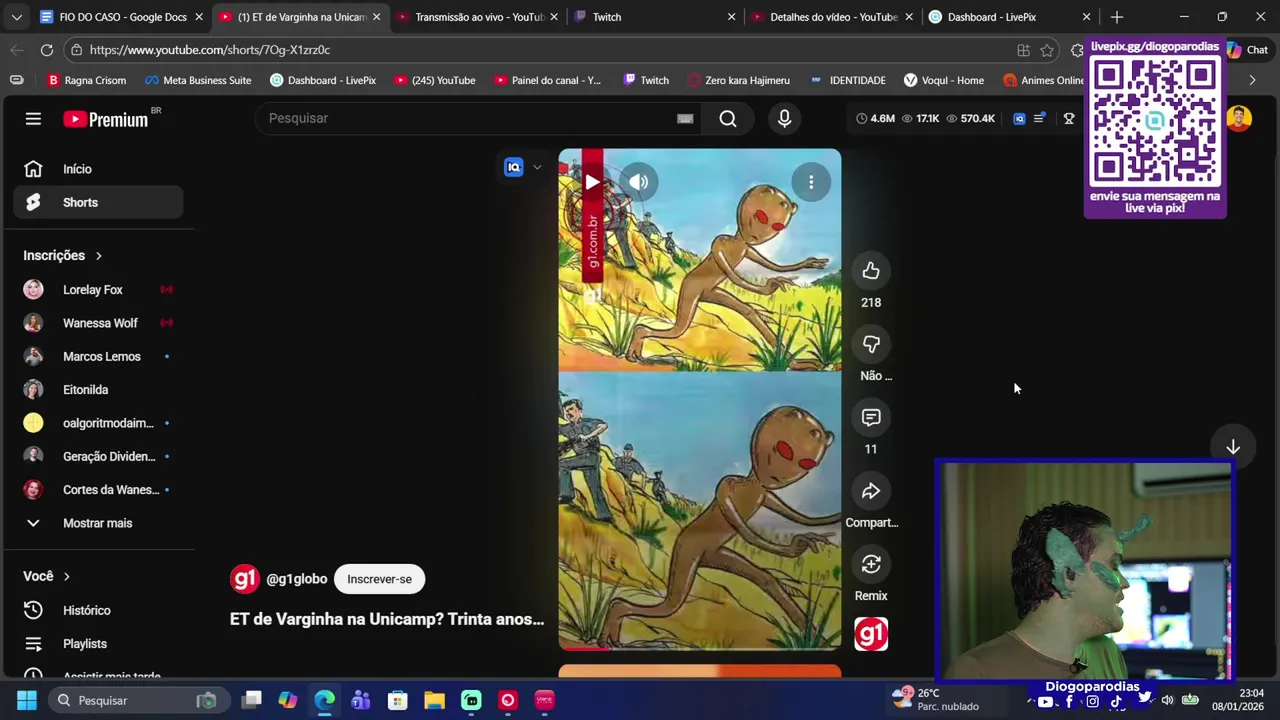Go to YouTube Premium home logo
The width and height of the screenshot is (1280, 720).
tap(106, 119)
